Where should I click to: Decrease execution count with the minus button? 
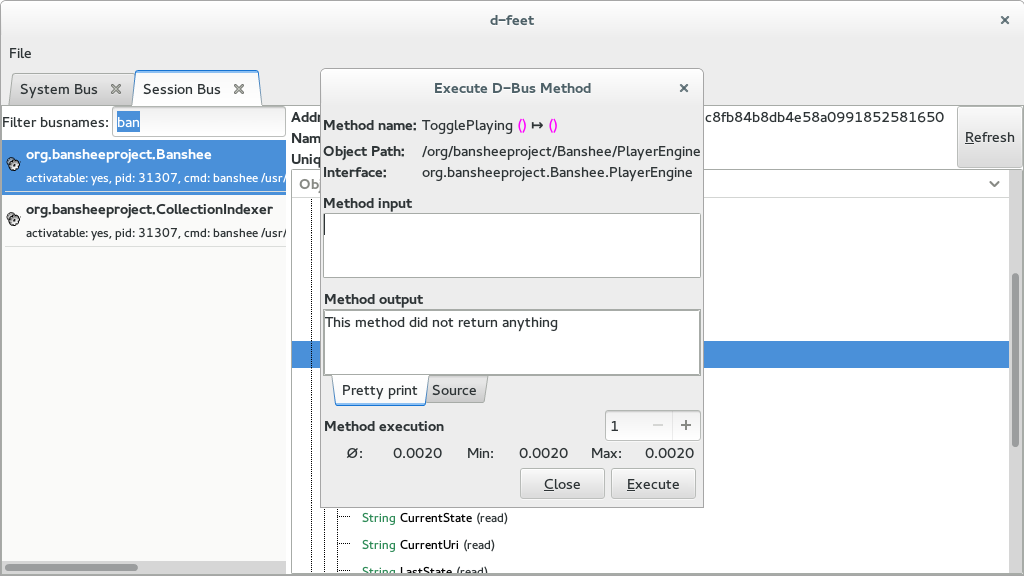658,426
